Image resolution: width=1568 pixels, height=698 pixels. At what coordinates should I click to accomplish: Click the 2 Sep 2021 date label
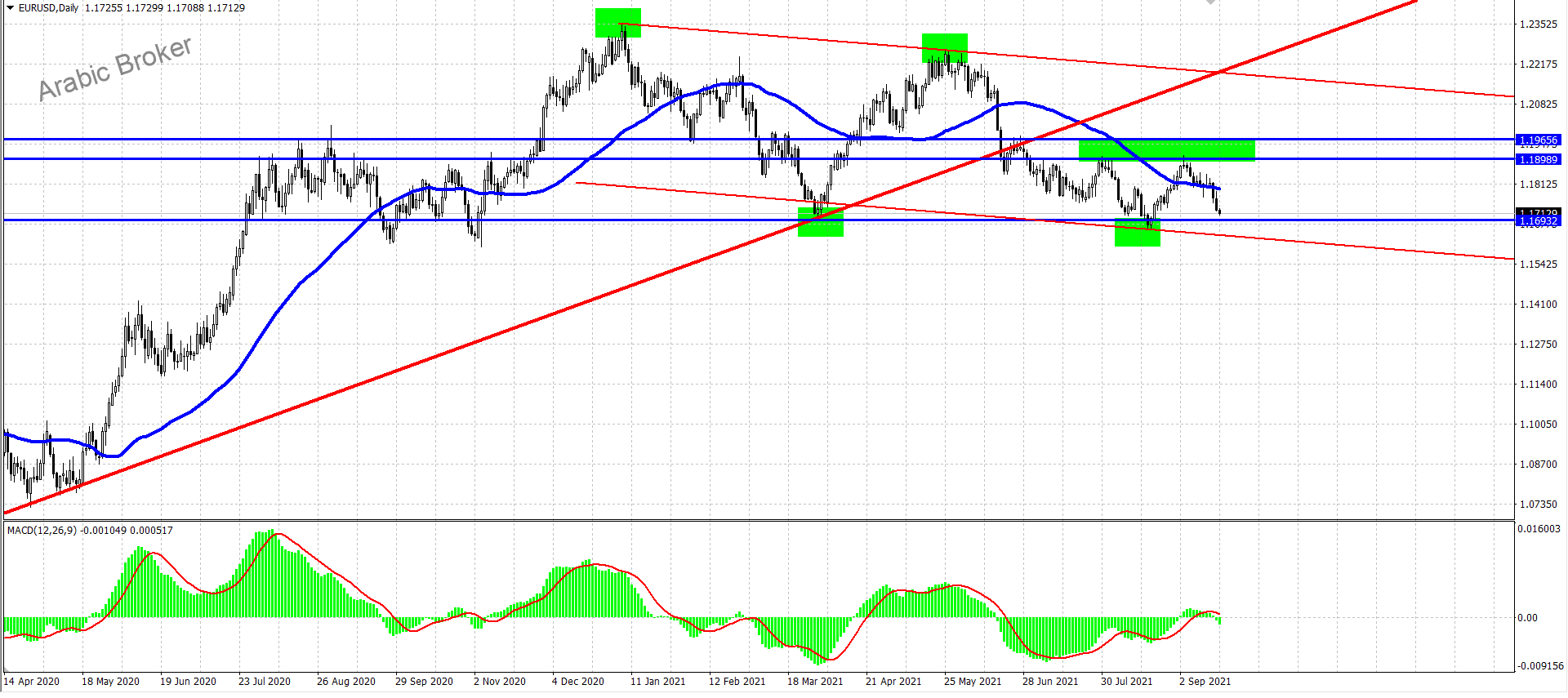pyautogui.click(x=1205, y=682)
